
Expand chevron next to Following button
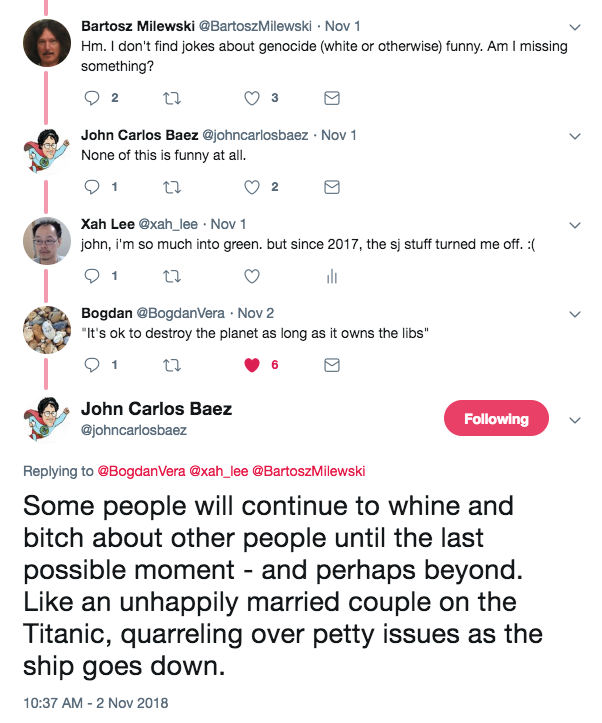[574, 420]
